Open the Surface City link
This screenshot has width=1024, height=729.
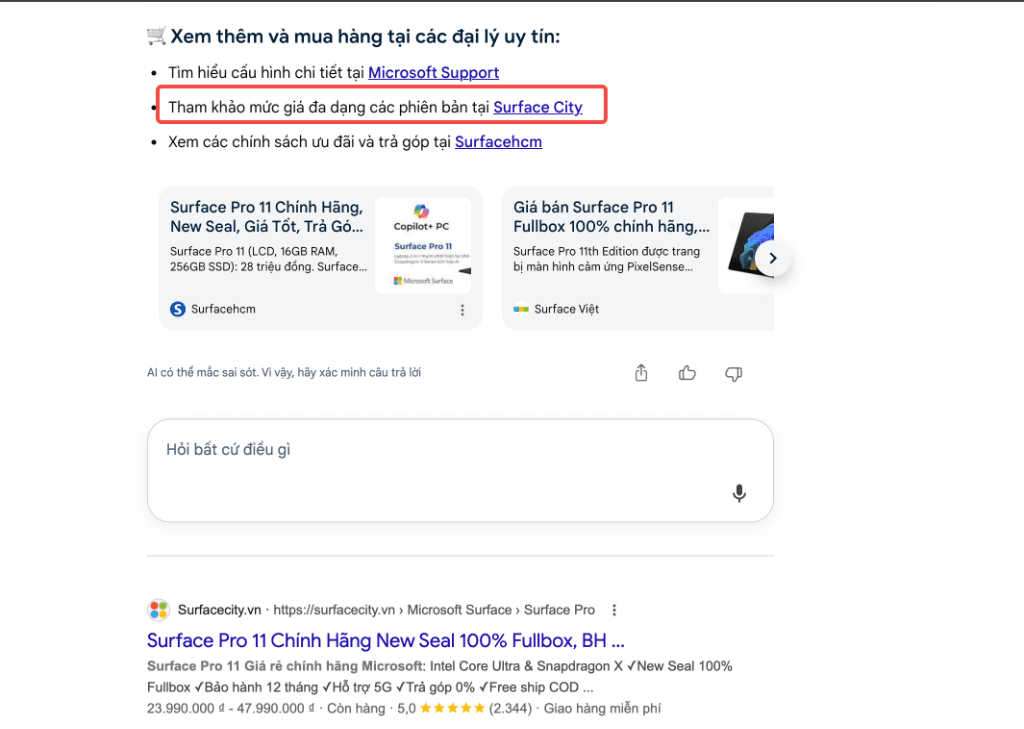point(537,107)
